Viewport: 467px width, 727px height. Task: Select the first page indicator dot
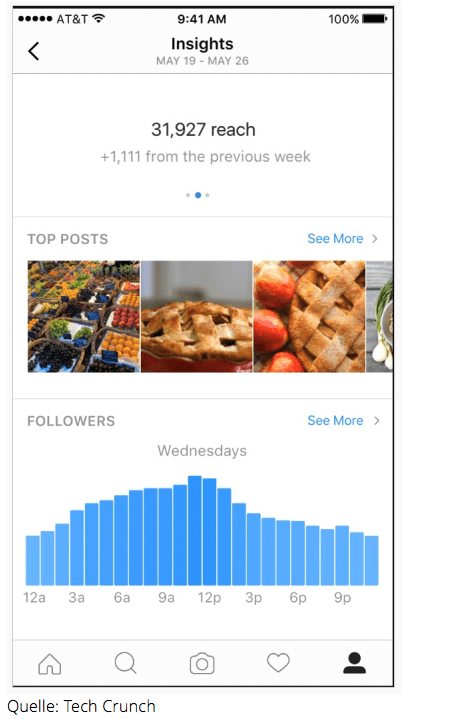(x=188, y=195)
